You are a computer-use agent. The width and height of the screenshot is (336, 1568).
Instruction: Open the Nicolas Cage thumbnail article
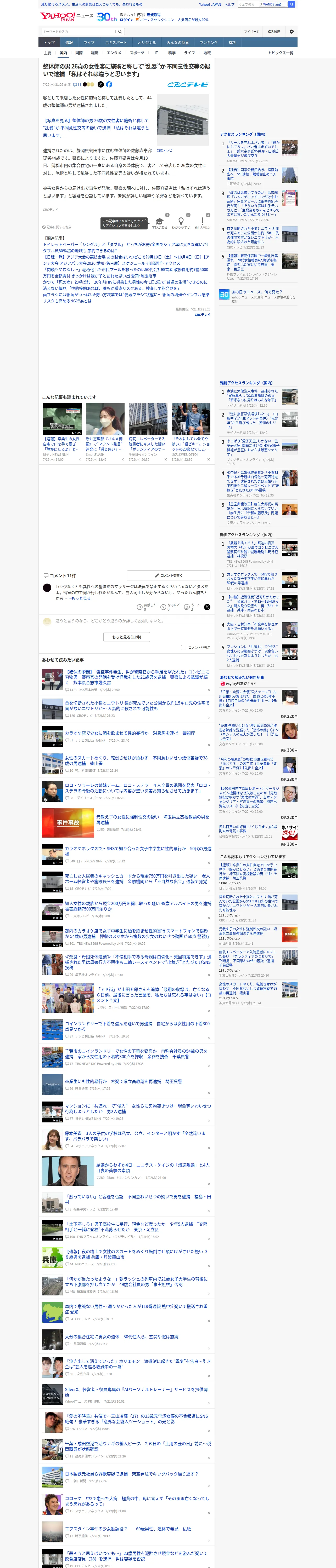(68, 1171)
